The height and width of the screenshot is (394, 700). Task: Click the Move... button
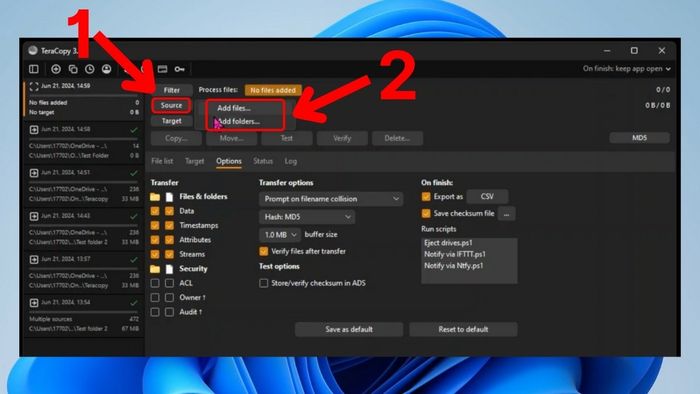tap(232, 138)
